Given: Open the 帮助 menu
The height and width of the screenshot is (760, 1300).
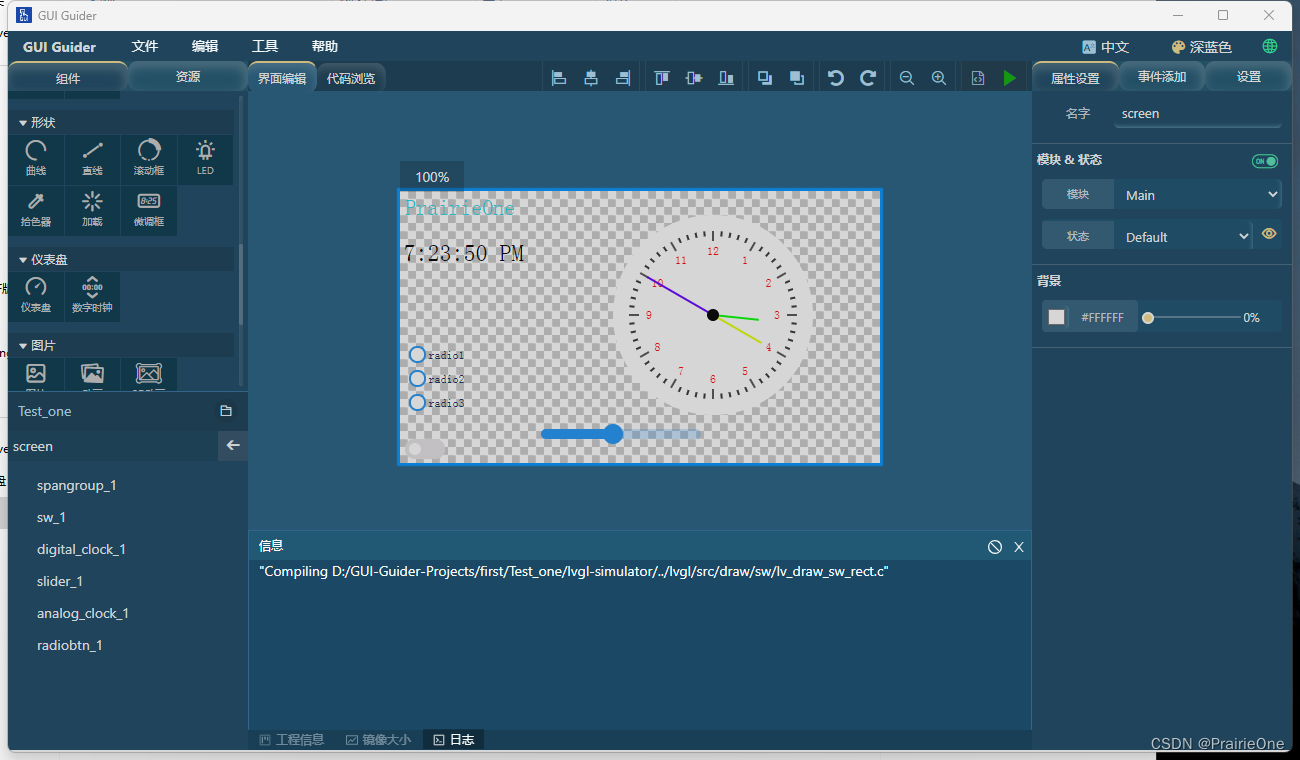Looking at the screenshot, I should click(x=325, y=47).
